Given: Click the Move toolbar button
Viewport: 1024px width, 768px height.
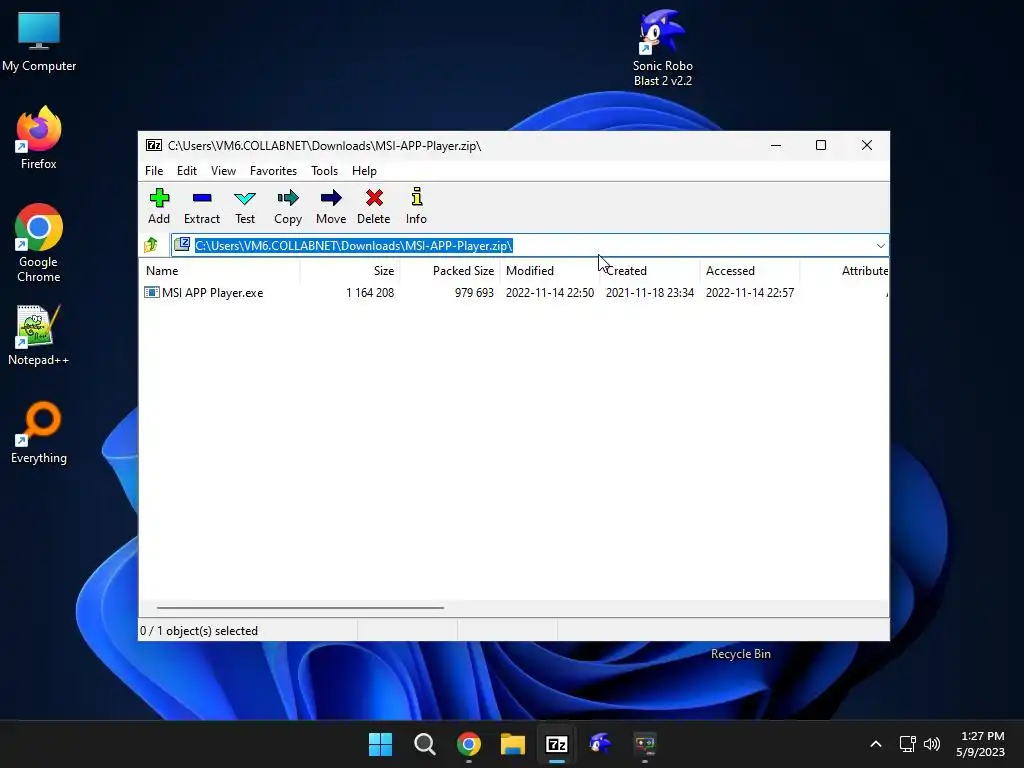Looking at the screenshot, I should 331,206.
